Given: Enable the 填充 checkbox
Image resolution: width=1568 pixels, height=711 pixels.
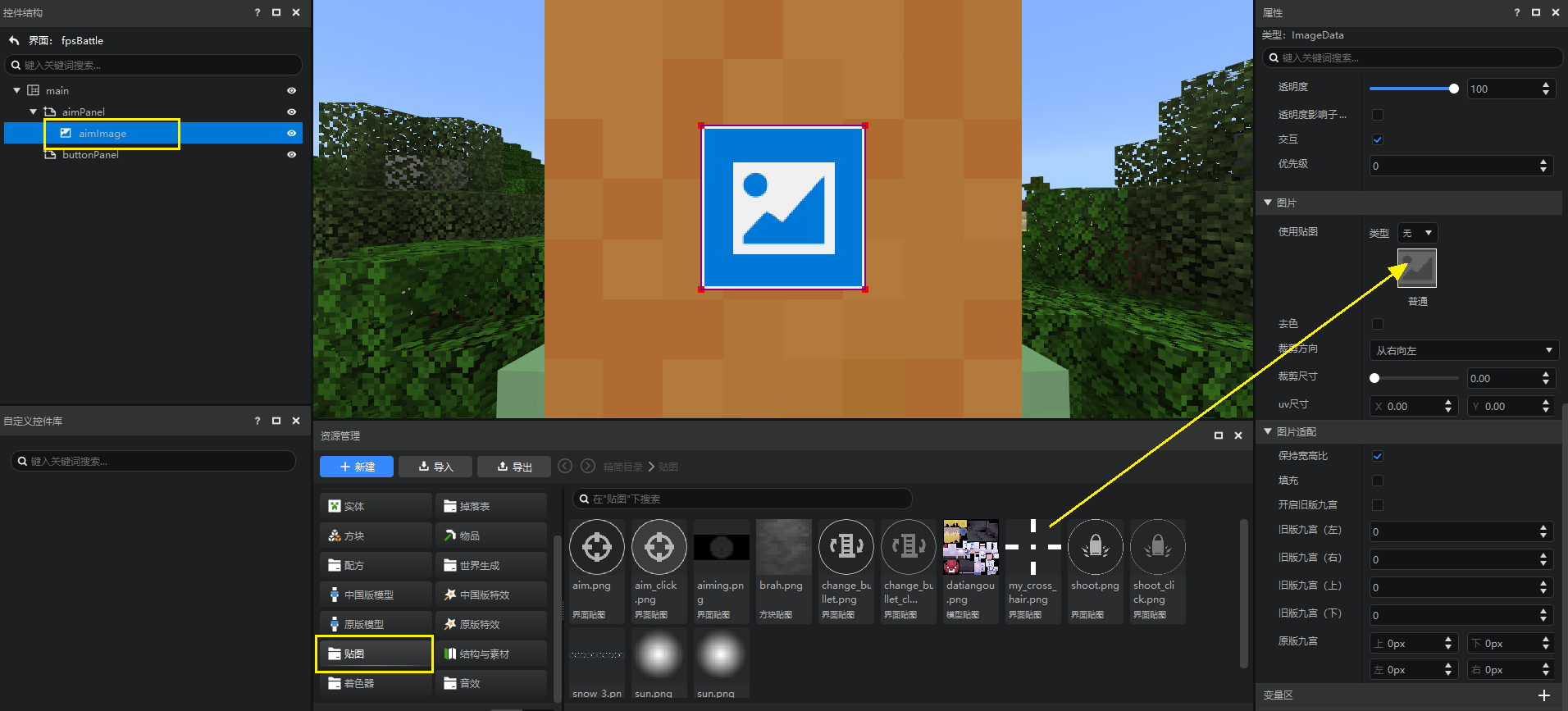Looking at the screenshot, I should point(1378,481).
